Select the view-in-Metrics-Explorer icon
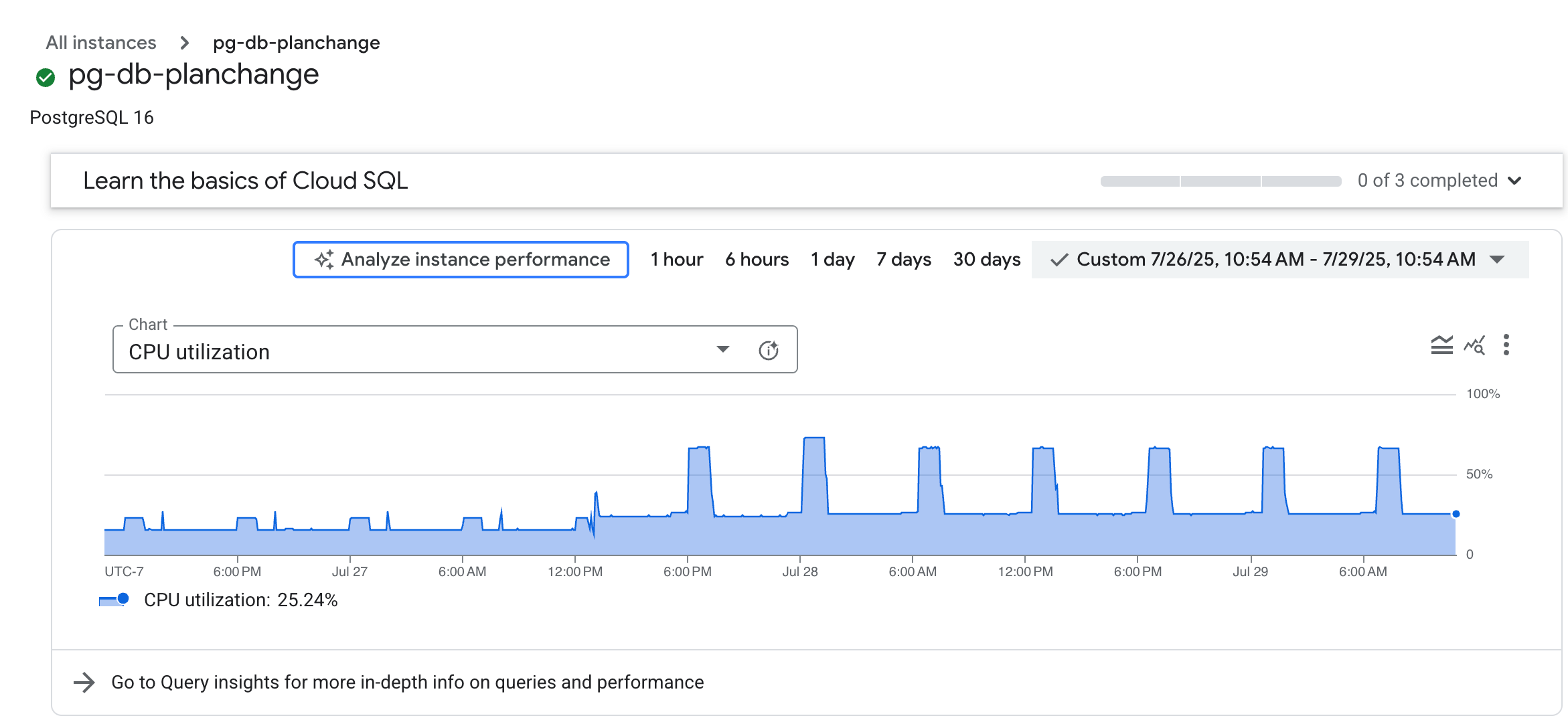 pyautogui.click(x=1473, y=346)
